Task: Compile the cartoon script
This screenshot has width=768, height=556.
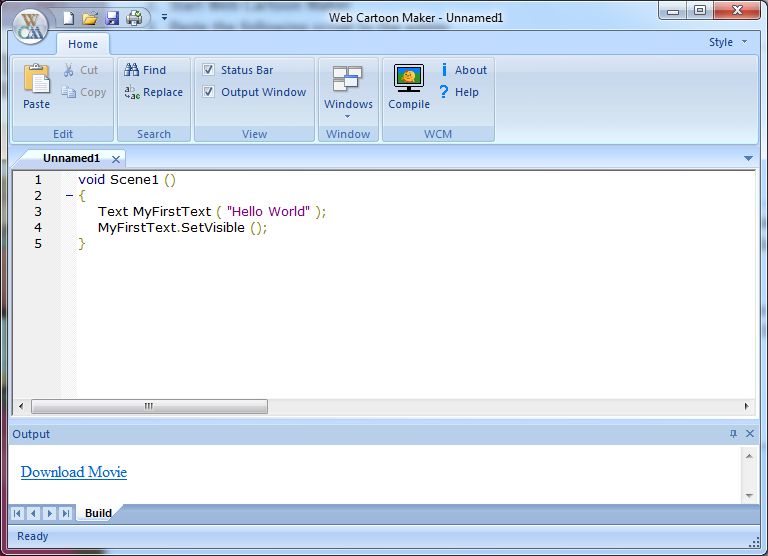Action: tap(409, 87)
